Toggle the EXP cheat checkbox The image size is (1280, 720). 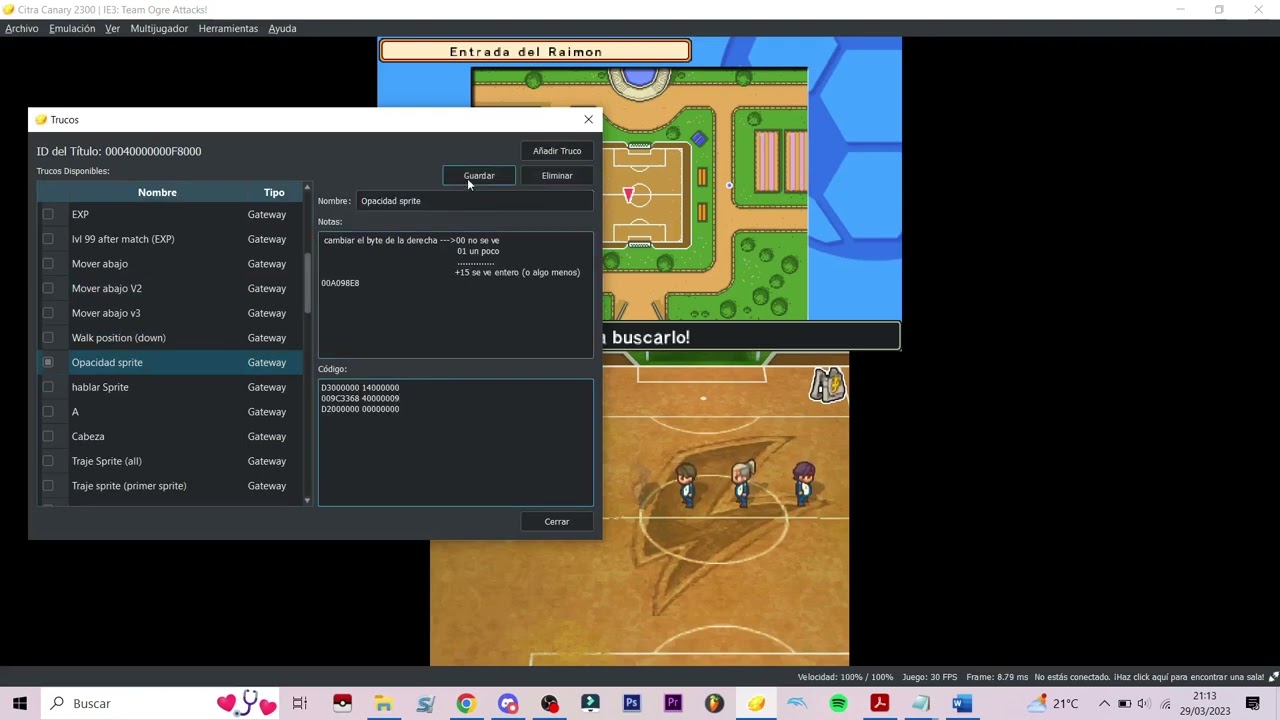coord(48,214)
